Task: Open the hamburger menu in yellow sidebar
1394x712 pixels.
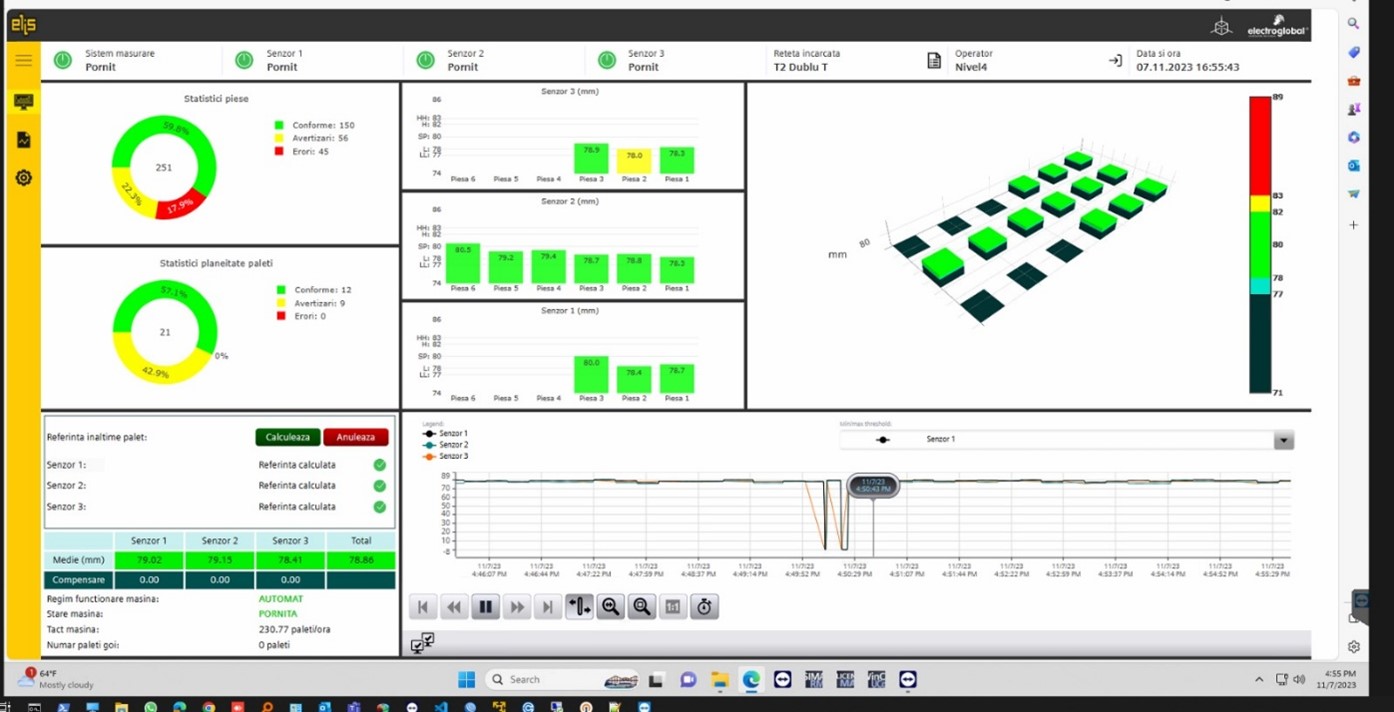Action: click(x=23, y=60)
